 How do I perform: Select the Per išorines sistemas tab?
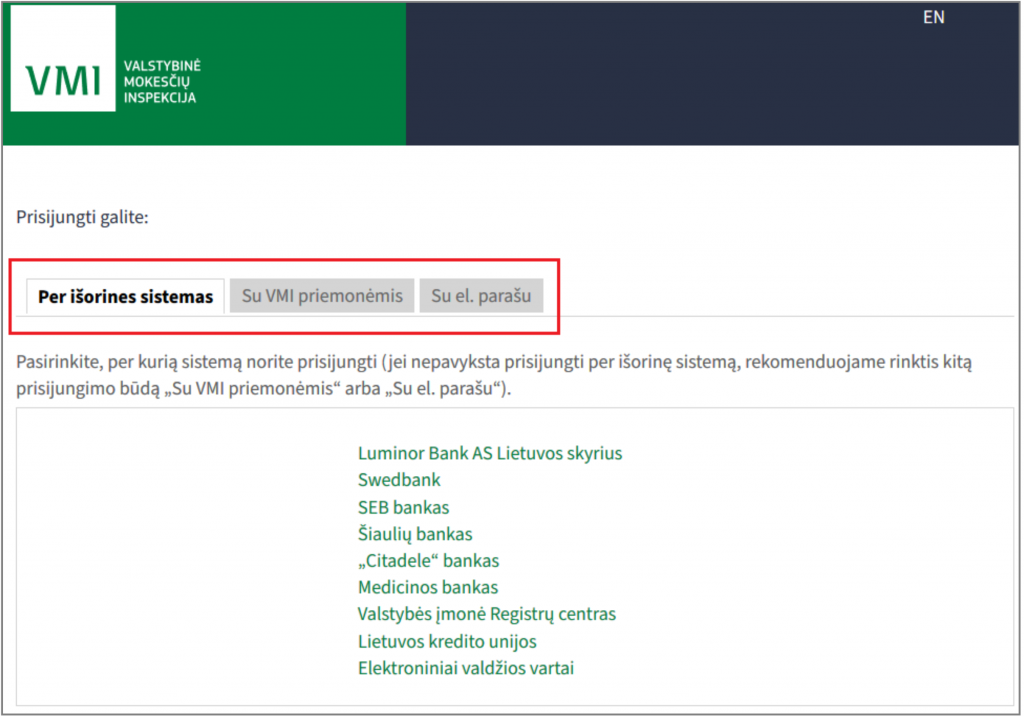[x=125, y=297]
